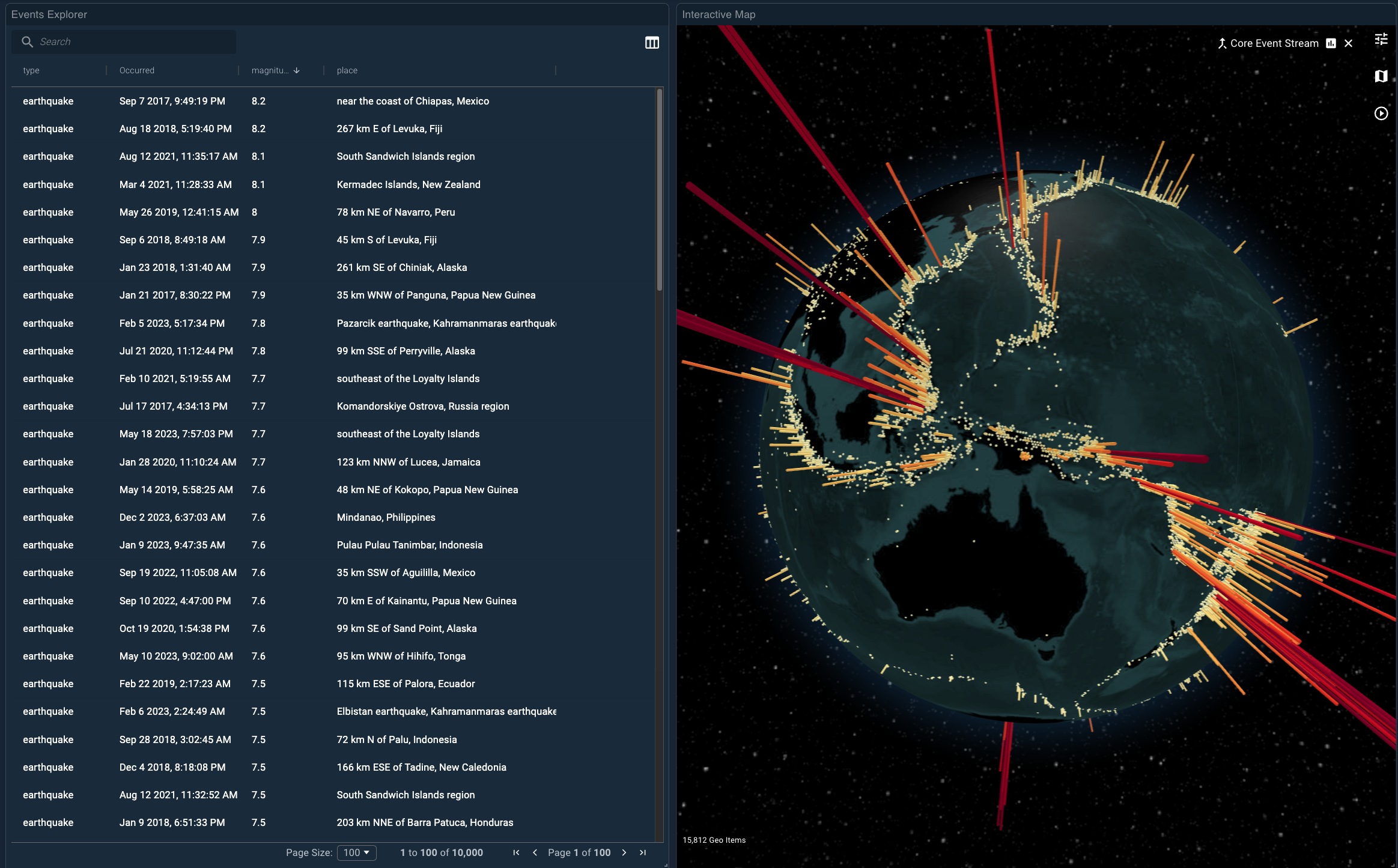Click the search magnifier icon
This screenshot has height=868, width=1398.
point(28,41)
